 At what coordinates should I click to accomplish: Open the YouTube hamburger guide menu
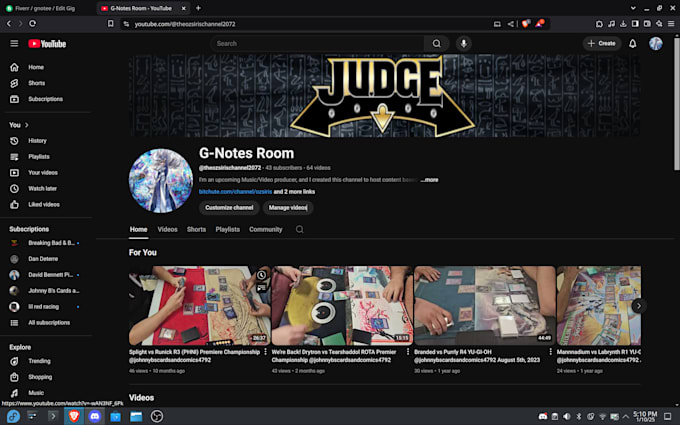[14, 43]
